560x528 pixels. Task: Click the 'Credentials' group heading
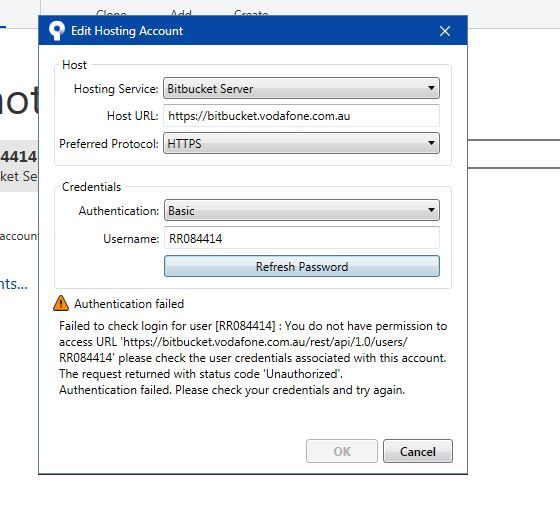point(91,187)
